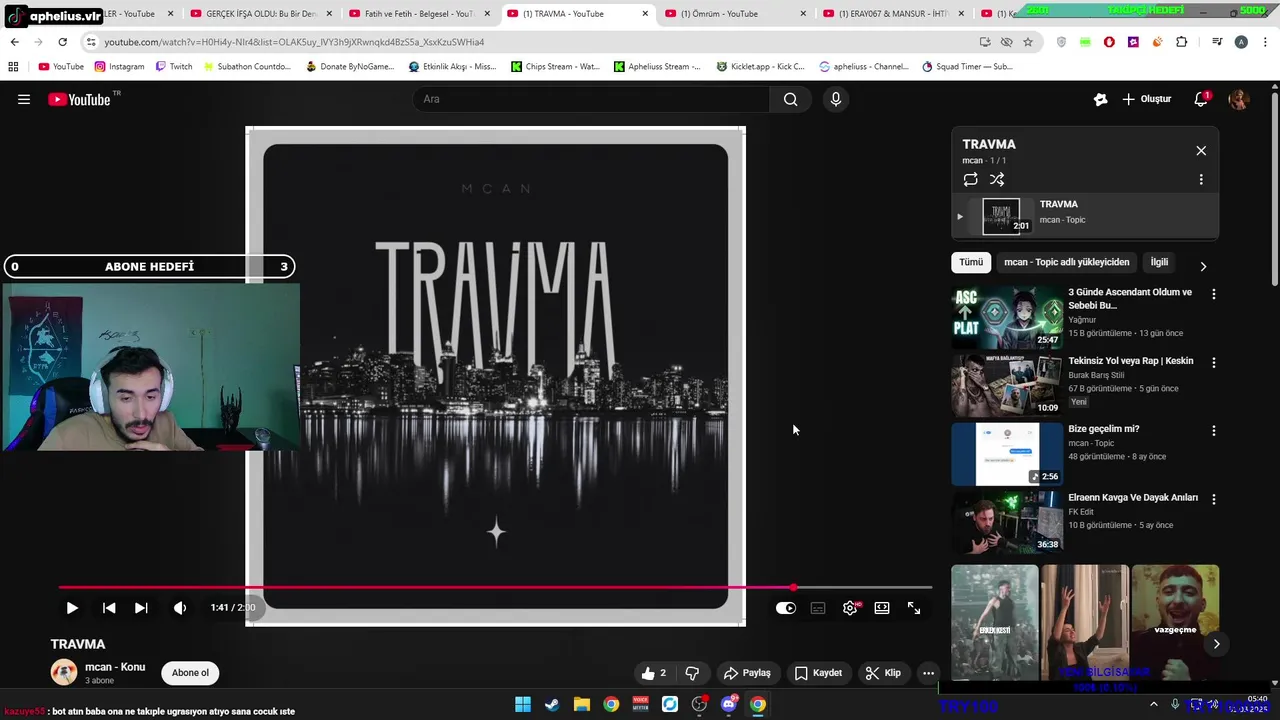The width and height of the screenshot is (1280, 720).
Task: Select mcan - Topic adlı yükleyiciden chip
Action: [x=1067, y=262]
